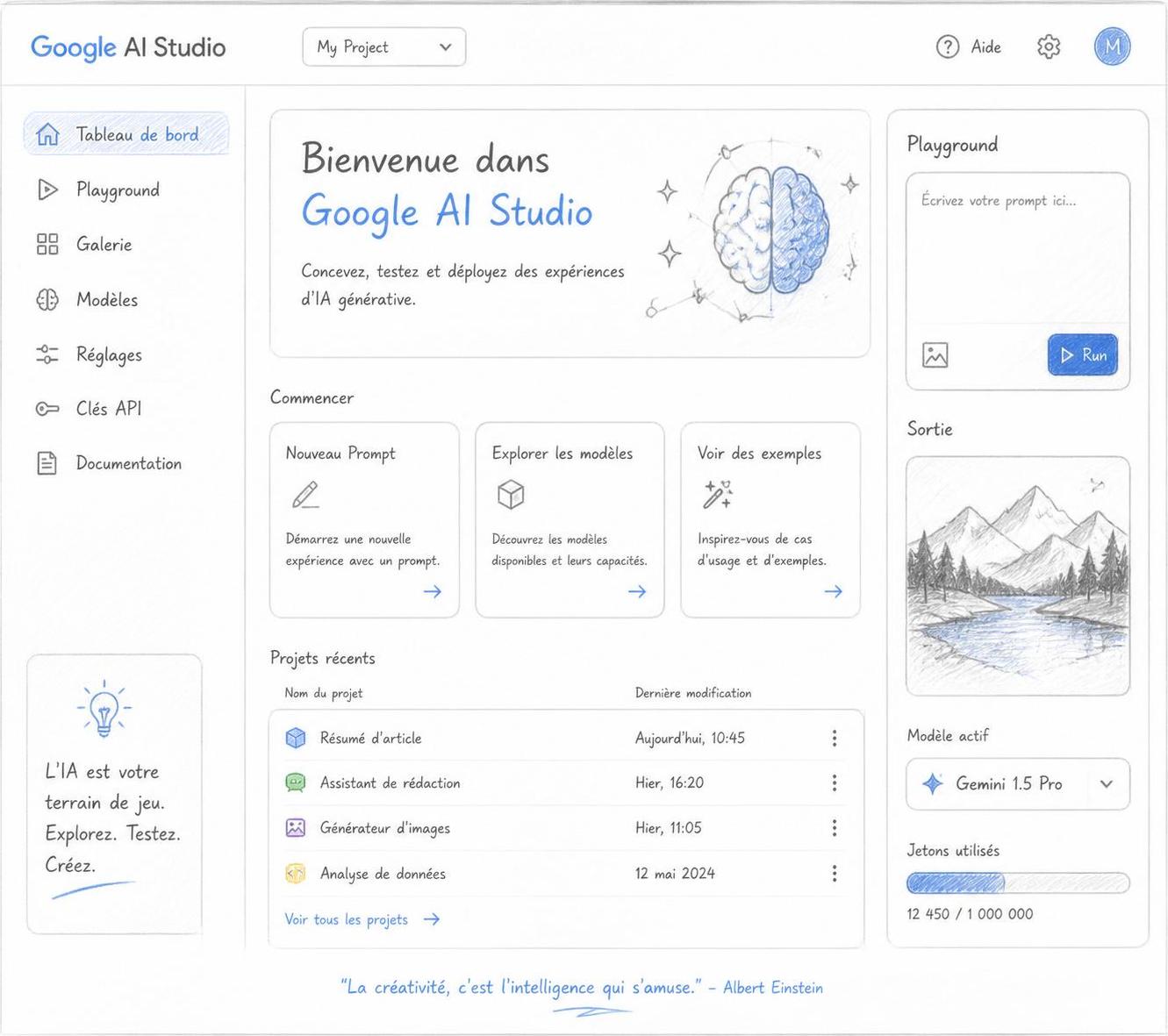The image size is (1168, 1036).
Task: Click the mountain lake output image
Action: pyautogui.click(x=1018, y=576)
